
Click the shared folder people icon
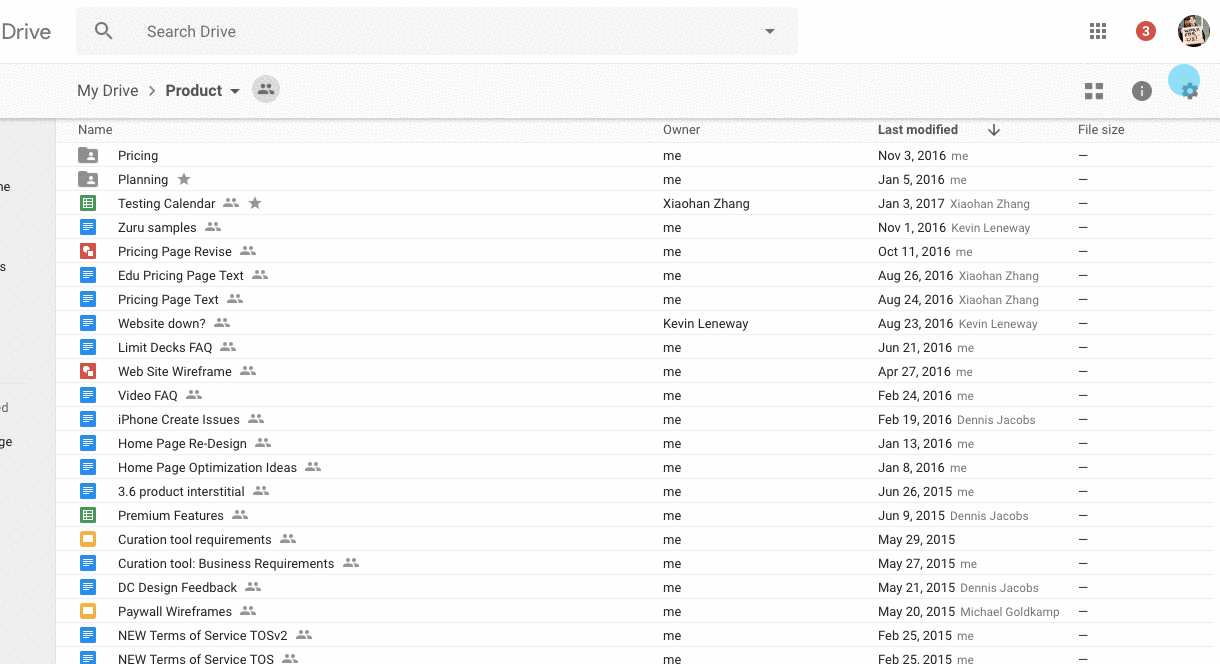tap(266, 90)
